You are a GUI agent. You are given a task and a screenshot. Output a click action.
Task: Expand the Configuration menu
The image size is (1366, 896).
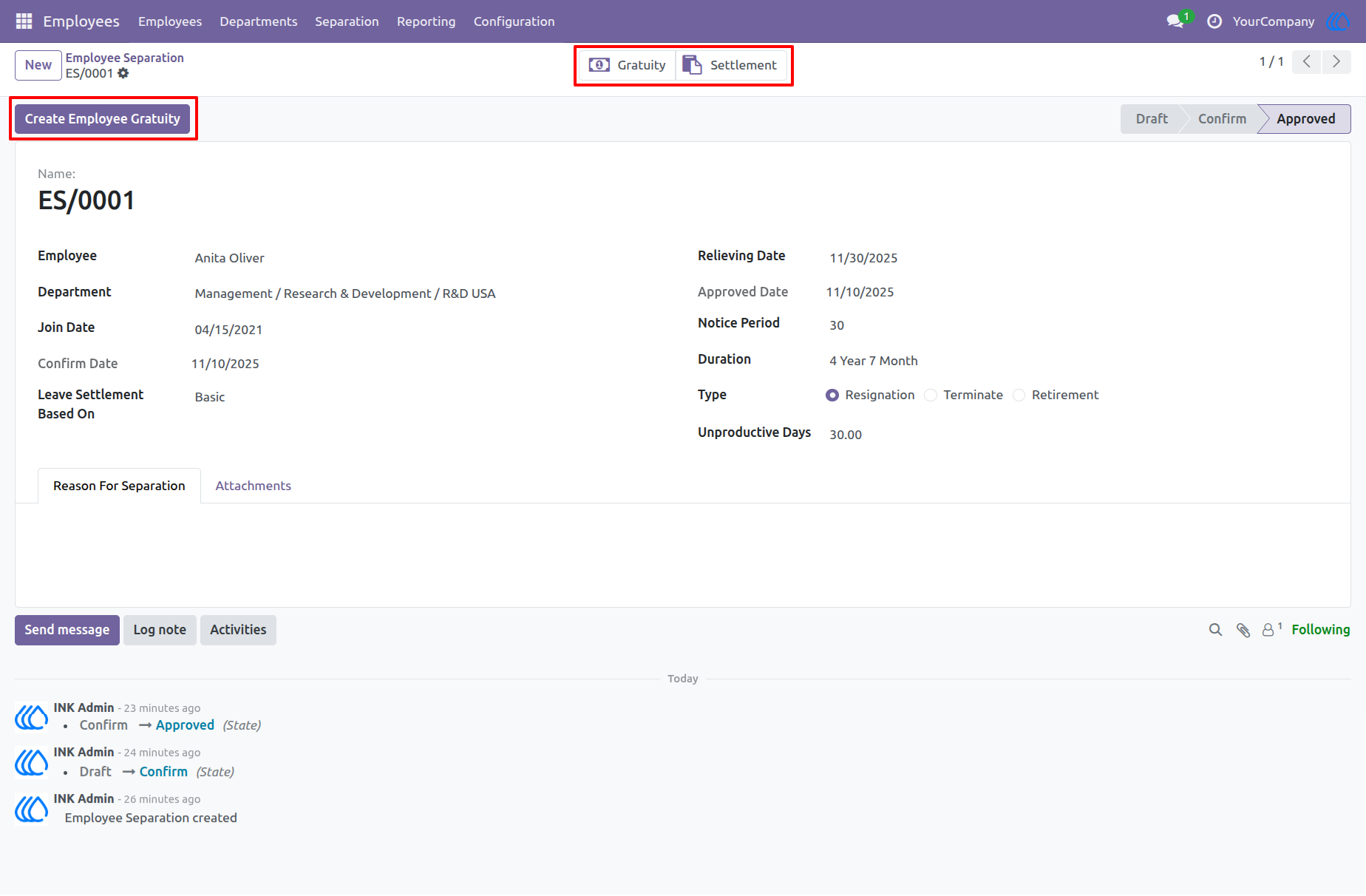click(x=514, y=21)
